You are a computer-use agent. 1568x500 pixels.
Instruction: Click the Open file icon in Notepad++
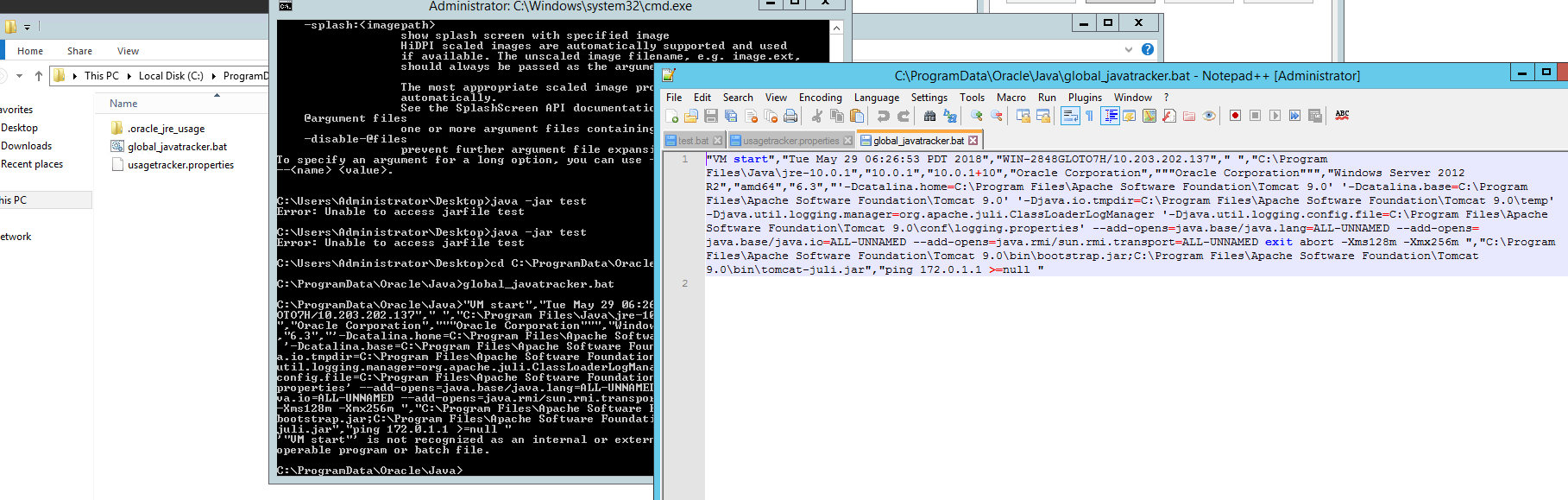click(691, 116)
